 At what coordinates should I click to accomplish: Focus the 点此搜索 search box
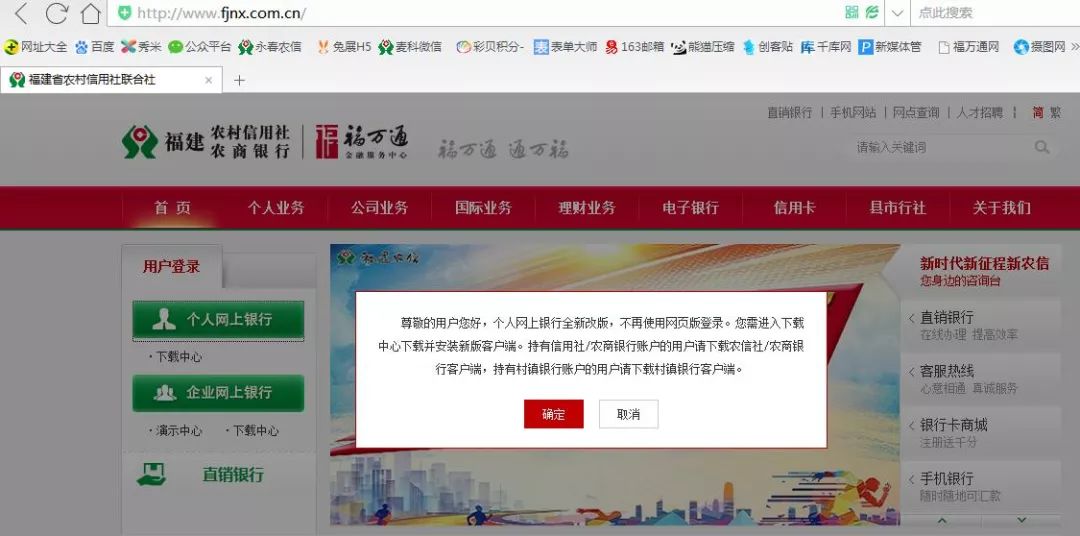995,12
